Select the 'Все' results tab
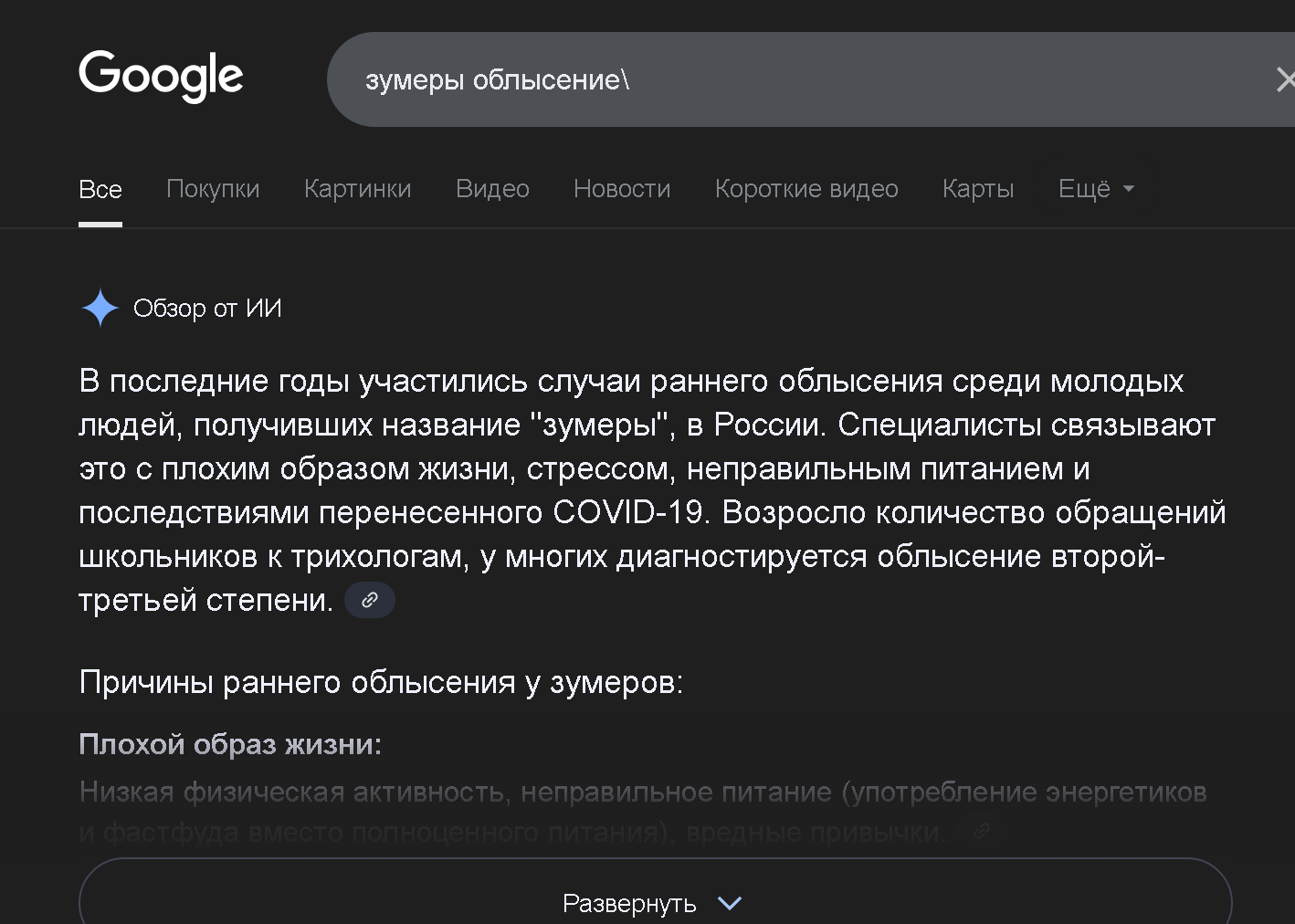The width and height of the screenshot is (1295, 924). (100, 189)
